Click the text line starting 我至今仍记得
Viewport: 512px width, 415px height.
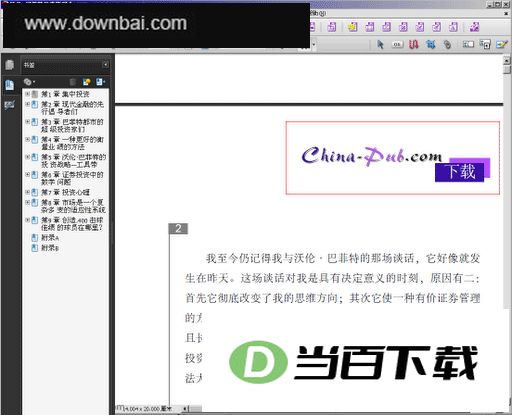pos(343,258)
